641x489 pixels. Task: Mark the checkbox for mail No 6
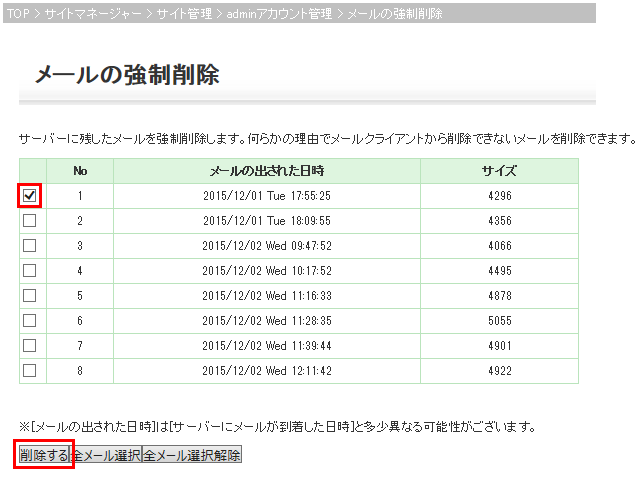[x=30, y=320]
